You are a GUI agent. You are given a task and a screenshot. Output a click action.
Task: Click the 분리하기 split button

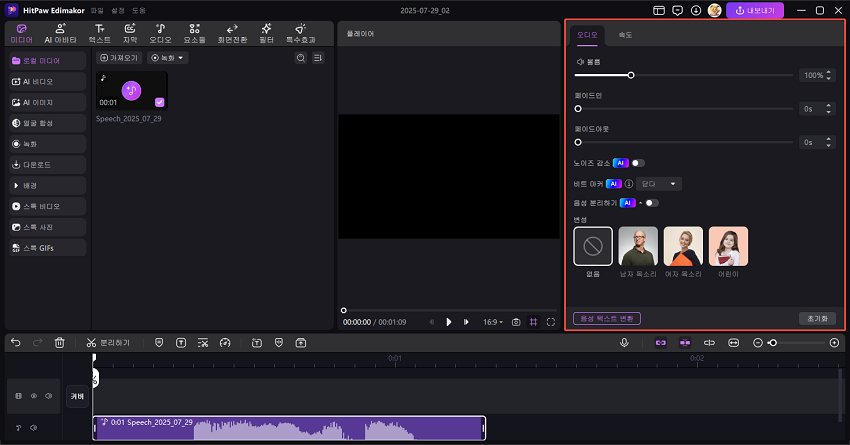pyautogui.click(x=108, y=343)
